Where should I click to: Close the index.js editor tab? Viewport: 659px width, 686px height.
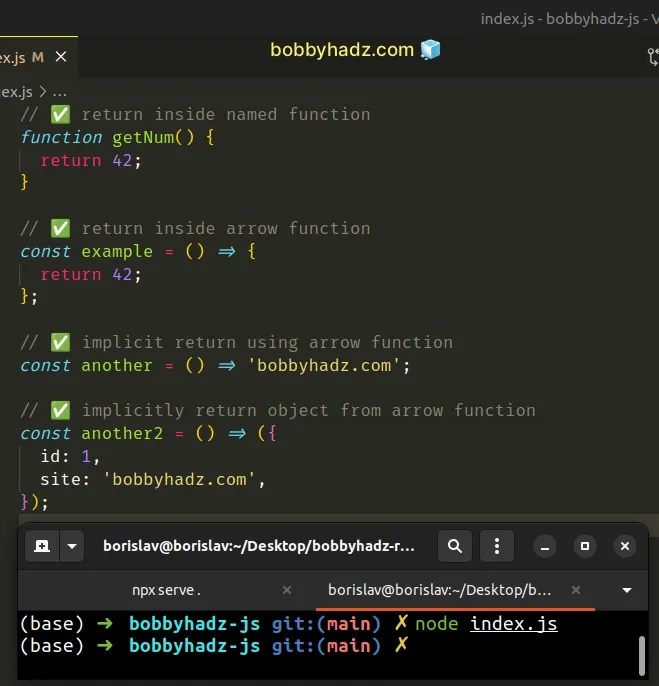pos(61,57)
